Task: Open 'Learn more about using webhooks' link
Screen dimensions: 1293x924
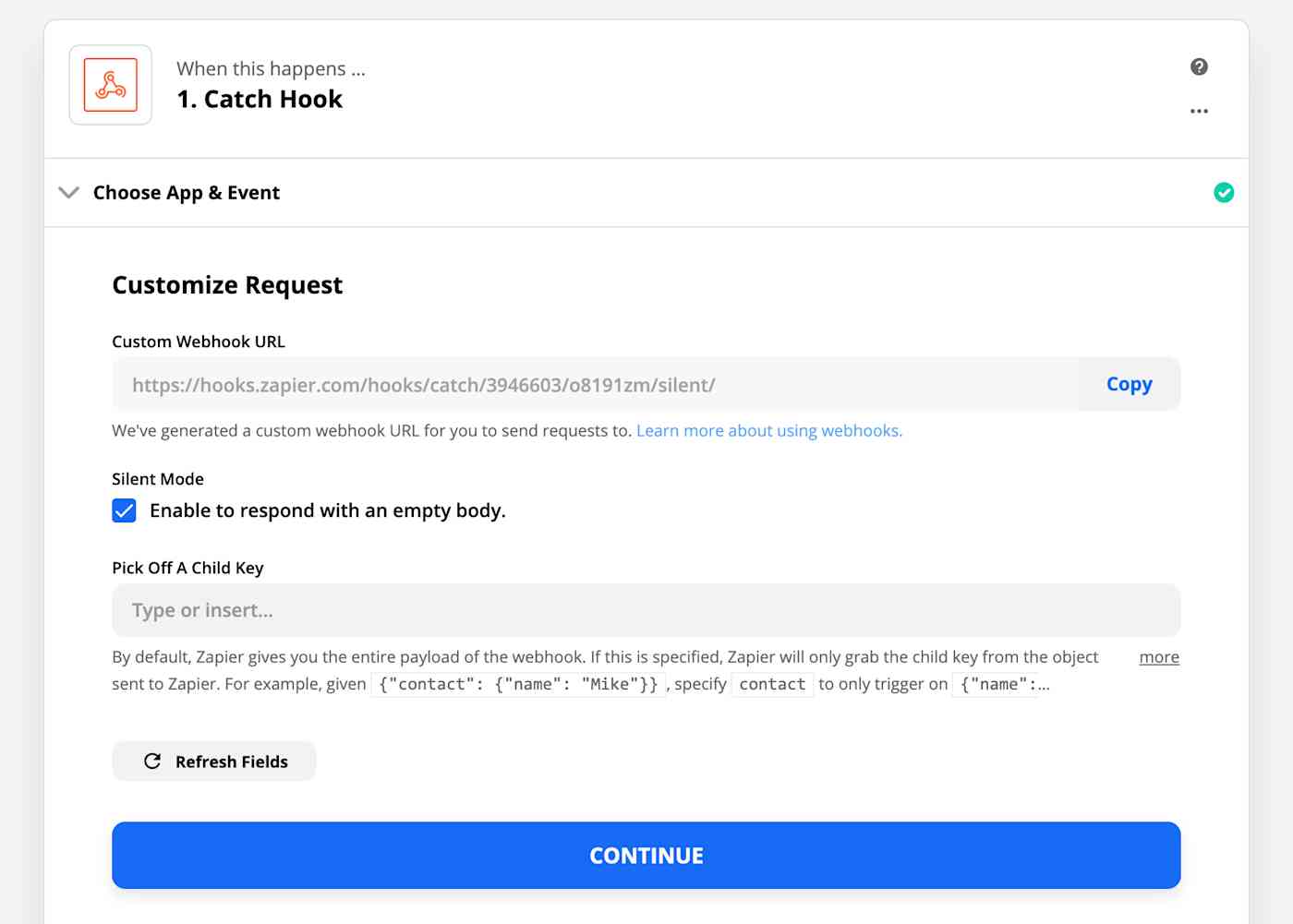Action: tap(769, 430)
